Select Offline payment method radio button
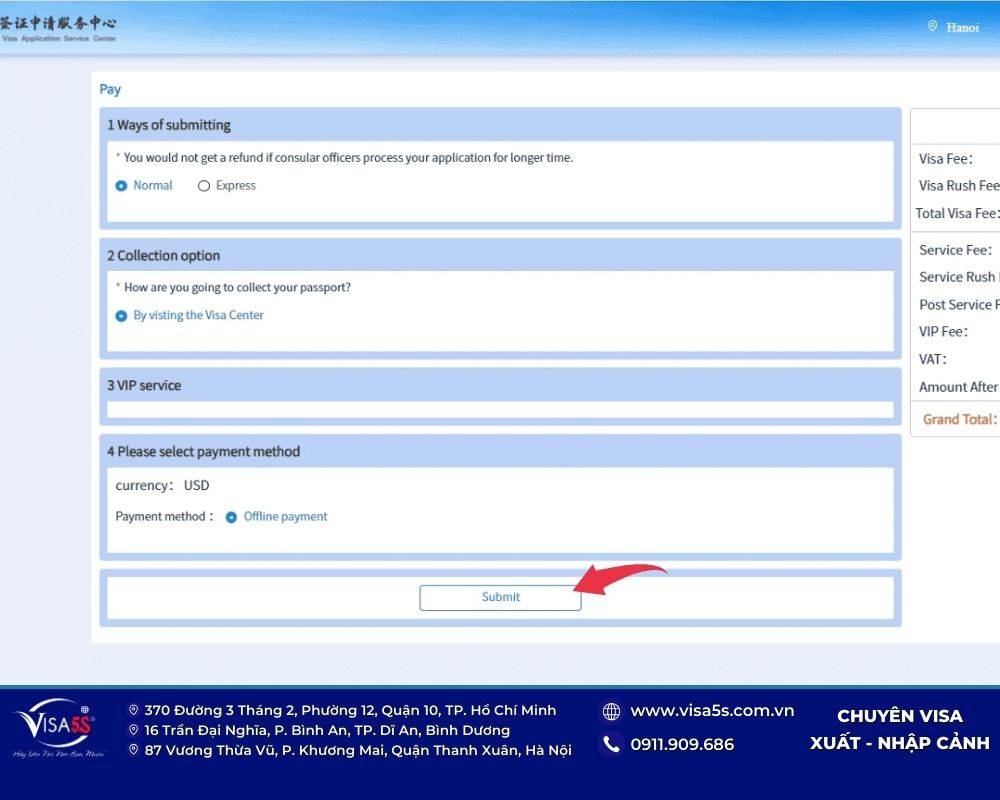Viewport: 1000px width, 800px height. coord(231,517)
